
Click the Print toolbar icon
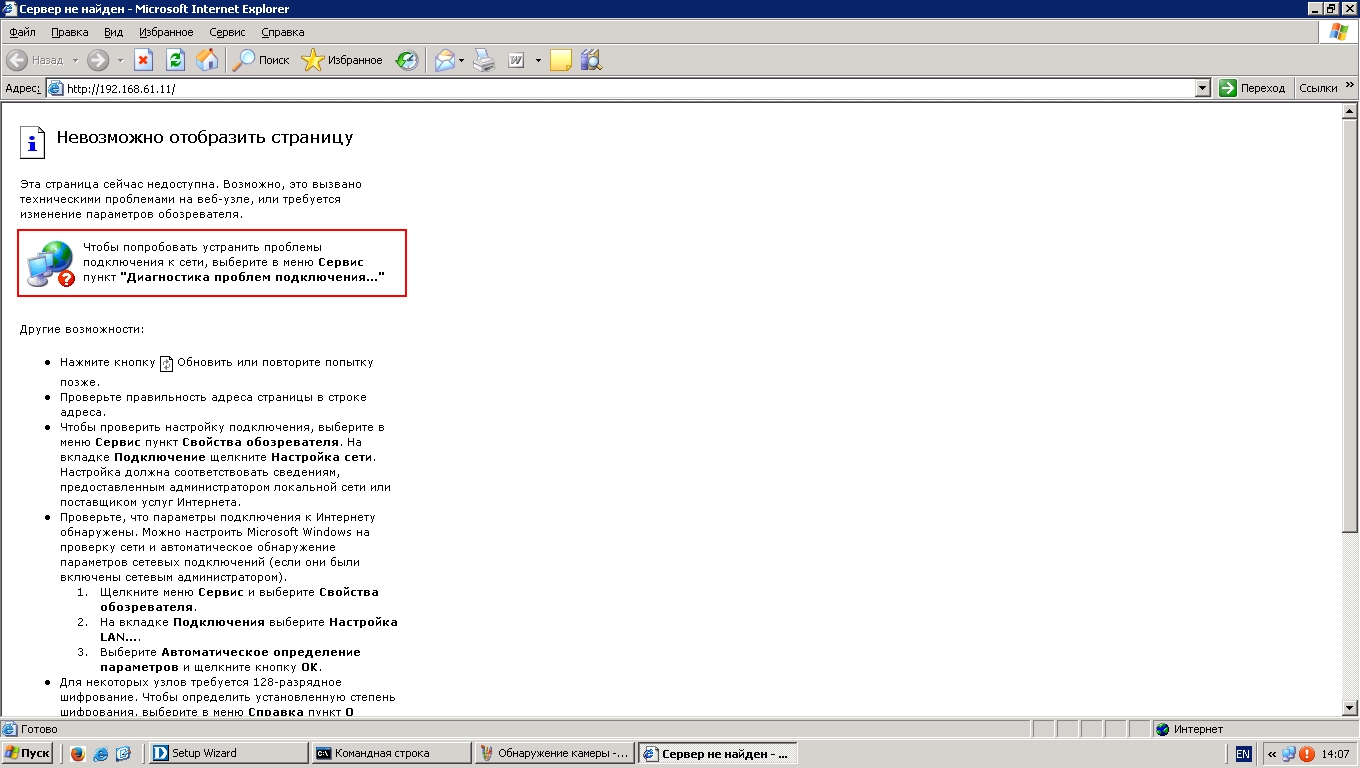click(x=484, y=60)
